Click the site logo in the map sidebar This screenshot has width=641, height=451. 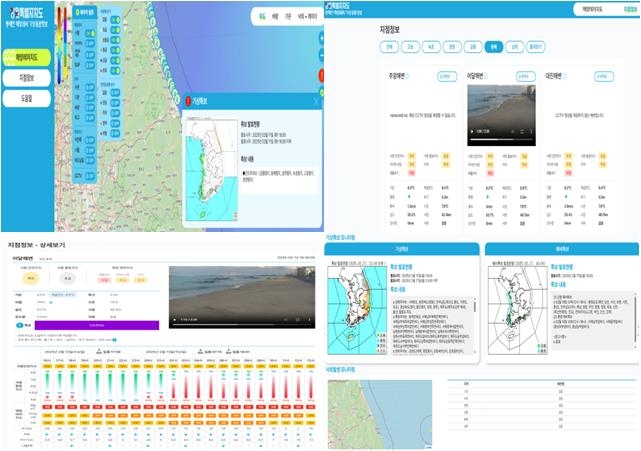point(27,17)
